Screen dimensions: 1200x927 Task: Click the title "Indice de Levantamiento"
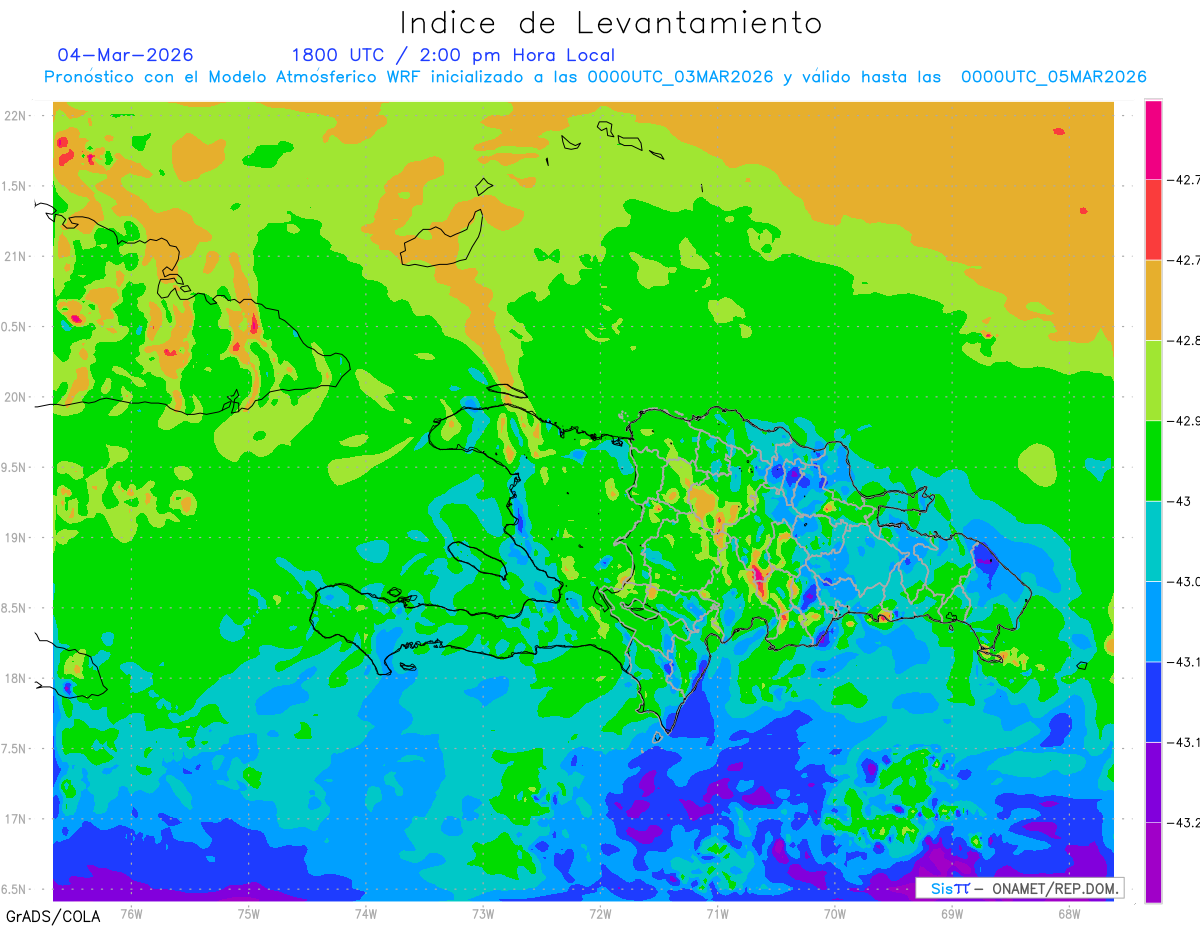pos(611,22)
